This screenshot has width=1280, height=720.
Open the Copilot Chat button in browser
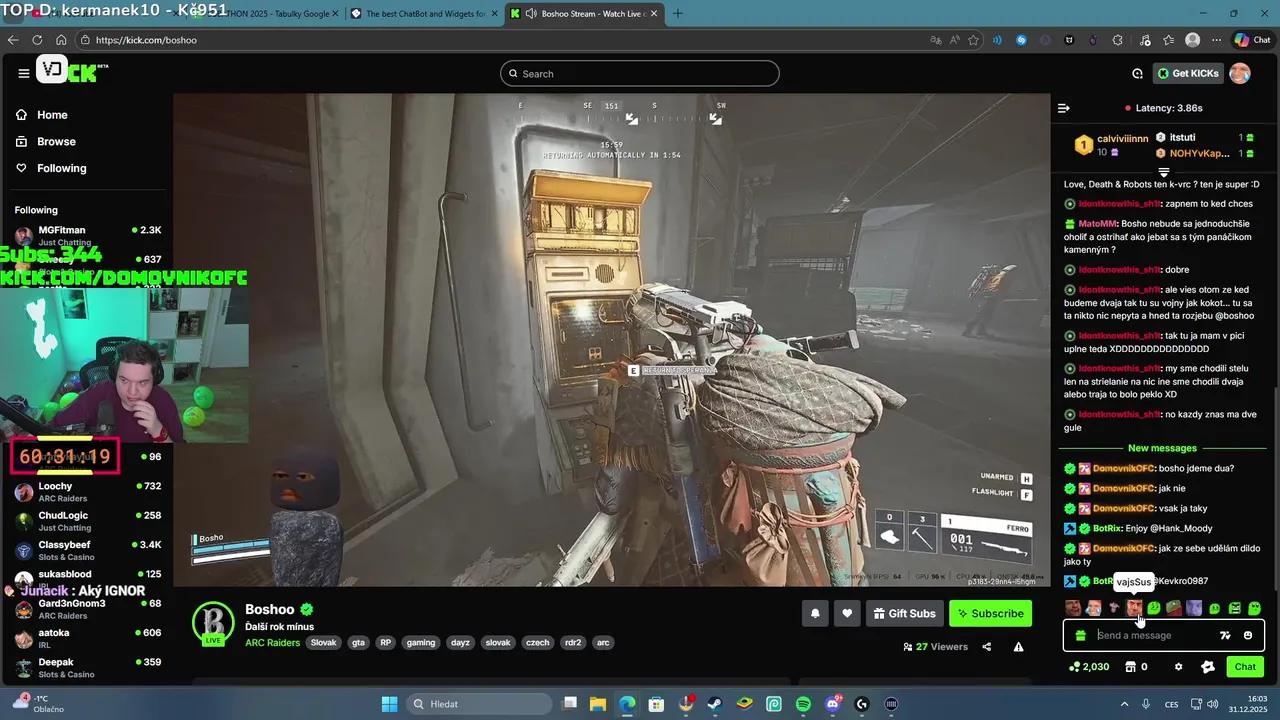[1254, 40]
